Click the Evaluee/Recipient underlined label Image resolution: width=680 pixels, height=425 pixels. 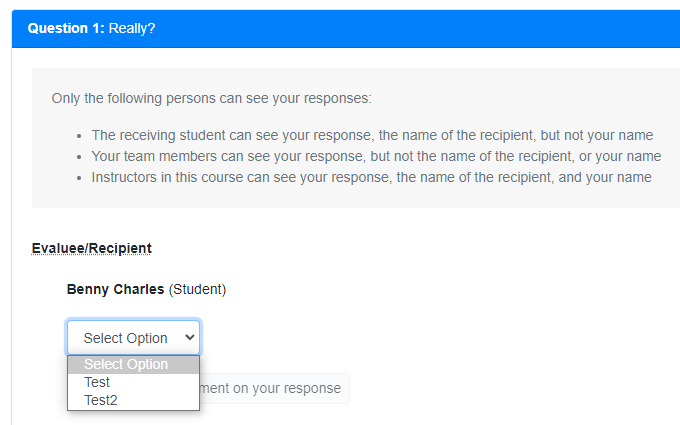click(92, 248)
